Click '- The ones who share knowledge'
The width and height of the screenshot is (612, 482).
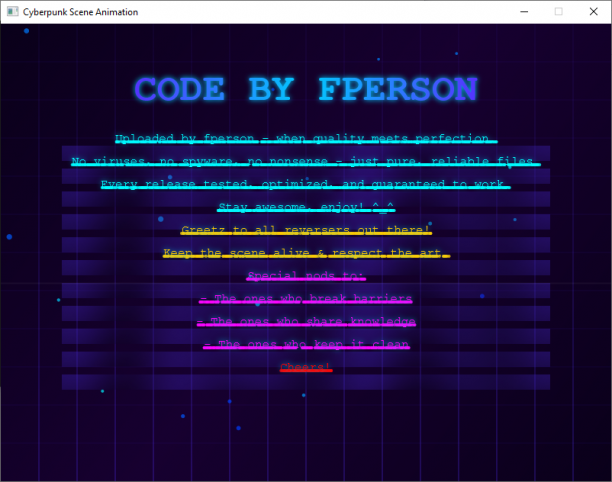pos(306,321)
